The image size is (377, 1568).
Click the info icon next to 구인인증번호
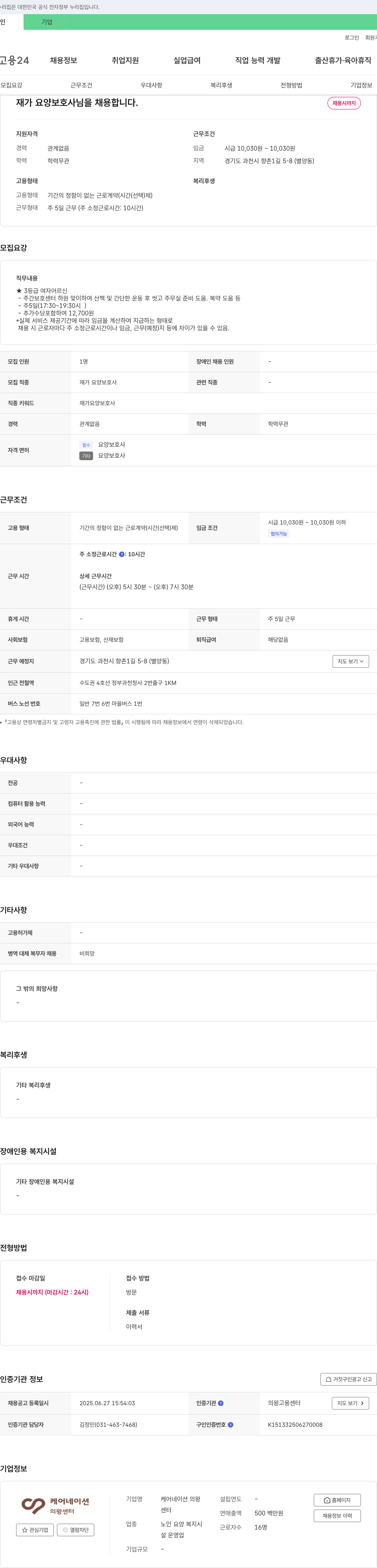click(x=230, y=1424)
